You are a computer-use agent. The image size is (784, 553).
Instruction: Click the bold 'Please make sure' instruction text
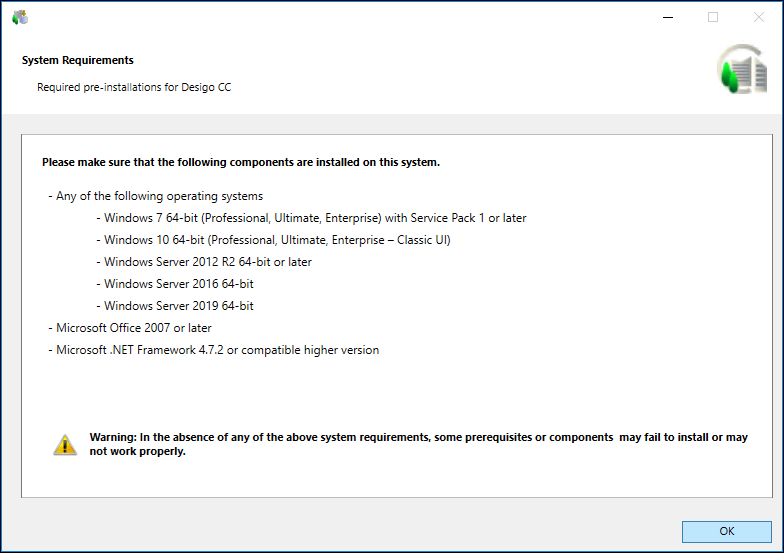241,162
